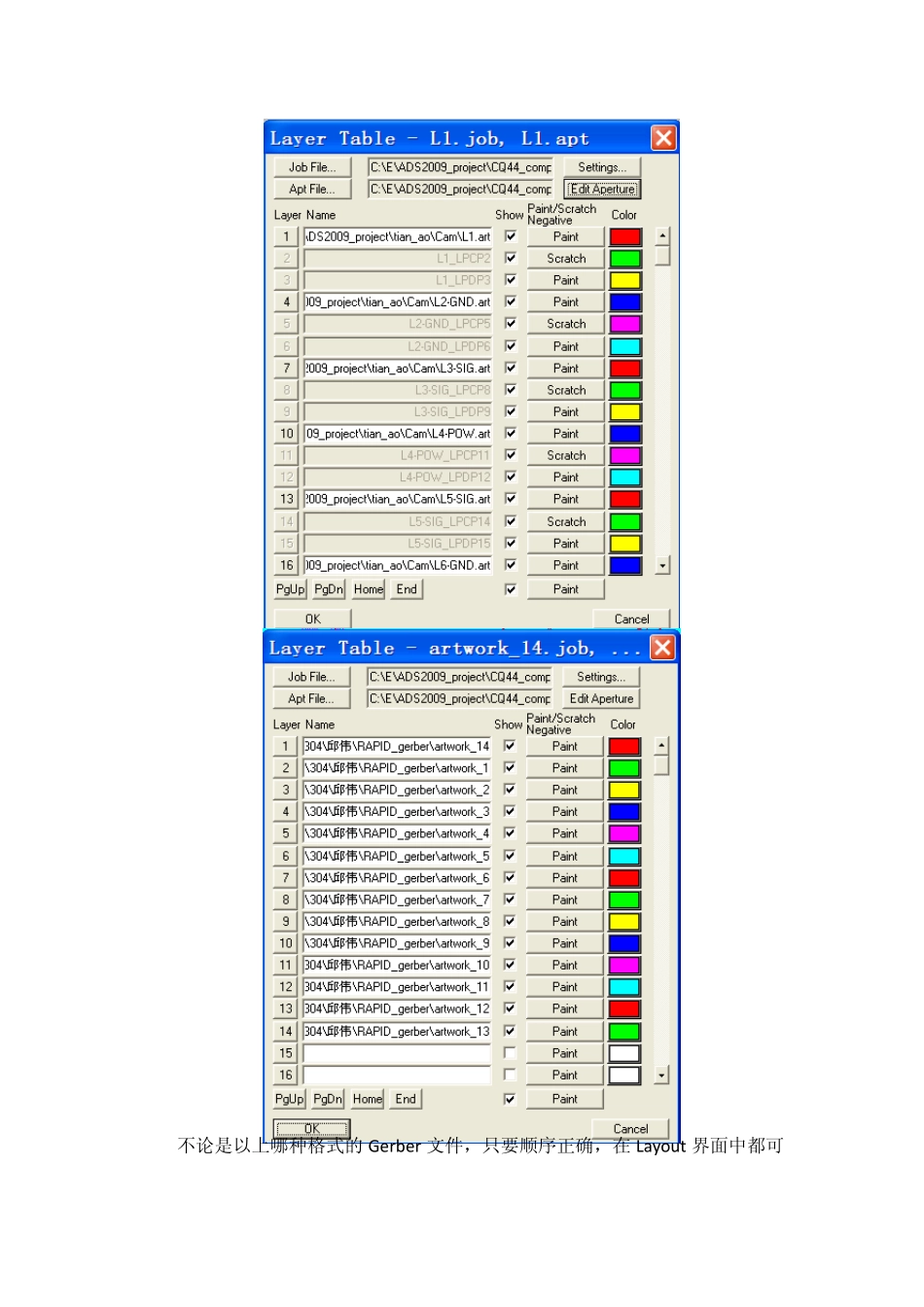Image resolution: width=924 pixels, height=1307 pixels.
Task: Click Job File button in artwork_14.job window
Action: click(x=311, y=677)
